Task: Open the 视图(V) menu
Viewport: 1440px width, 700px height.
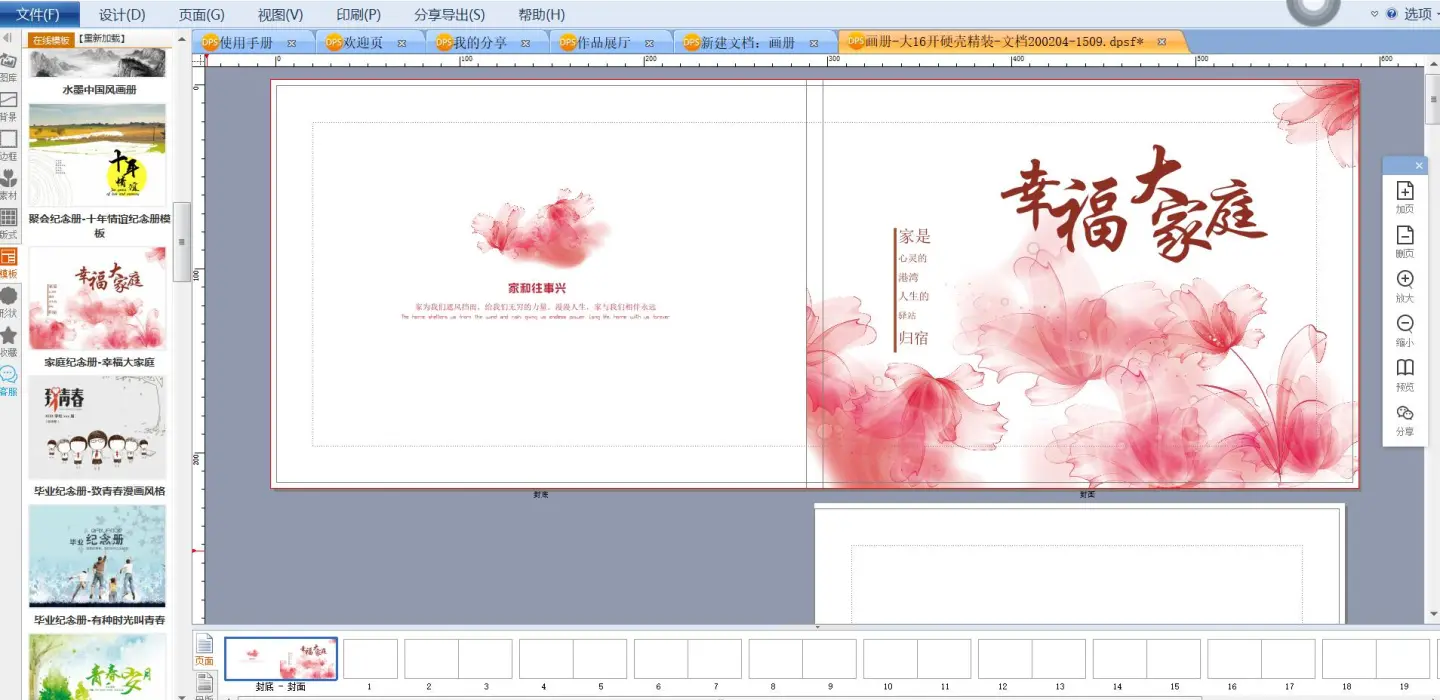Action: click(281, 14)
